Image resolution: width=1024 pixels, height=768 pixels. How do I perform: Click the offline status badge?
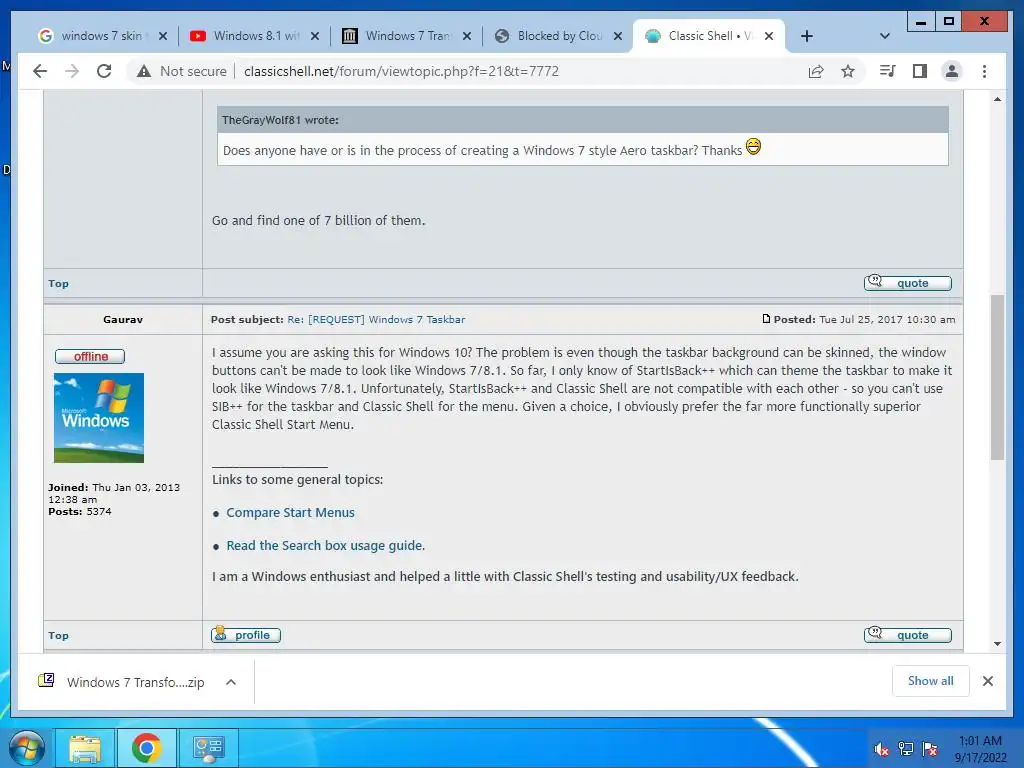(x=90, y=357)
